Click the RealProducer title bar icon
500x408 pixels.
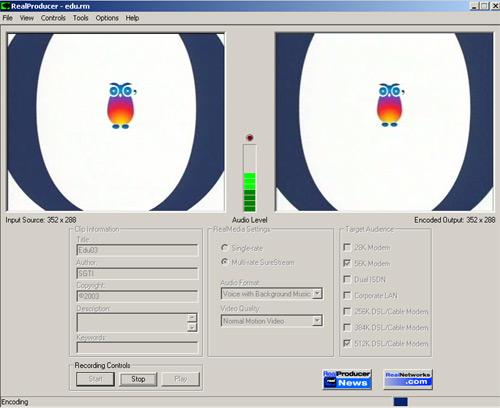click(6, 6)
